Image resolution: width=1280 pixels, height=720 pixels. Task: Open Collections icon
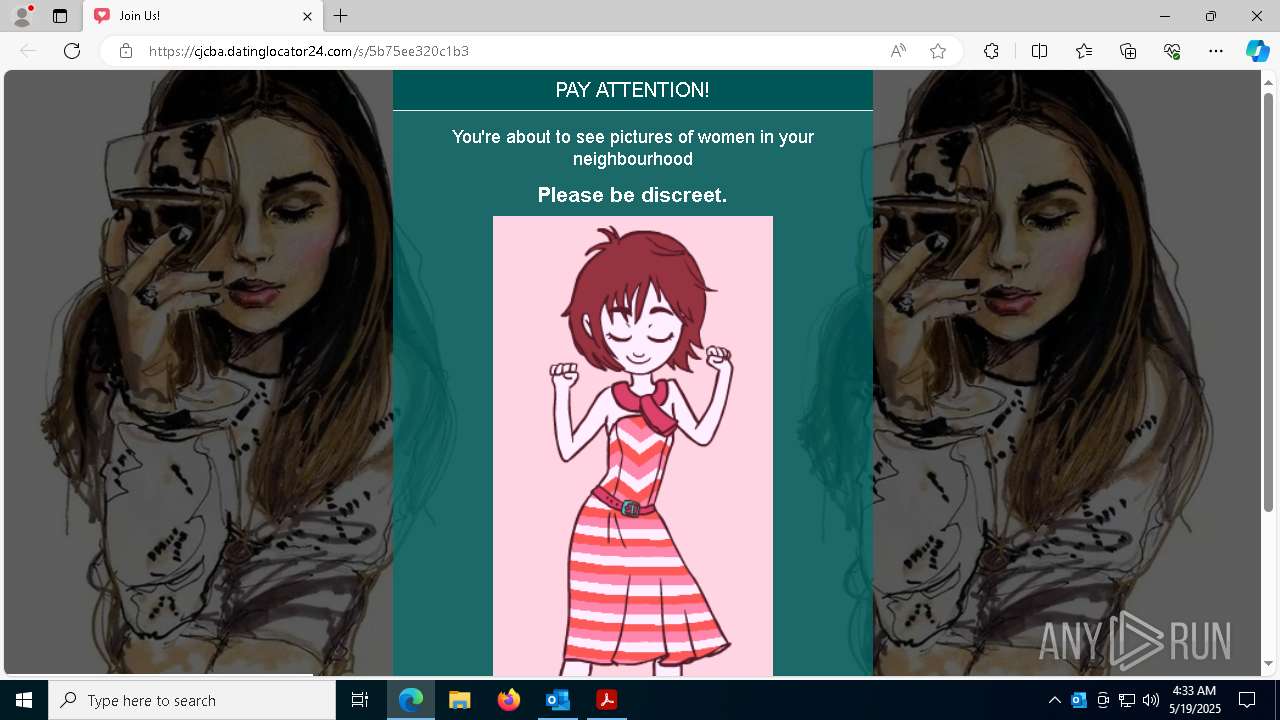[x=1128, y=51]
